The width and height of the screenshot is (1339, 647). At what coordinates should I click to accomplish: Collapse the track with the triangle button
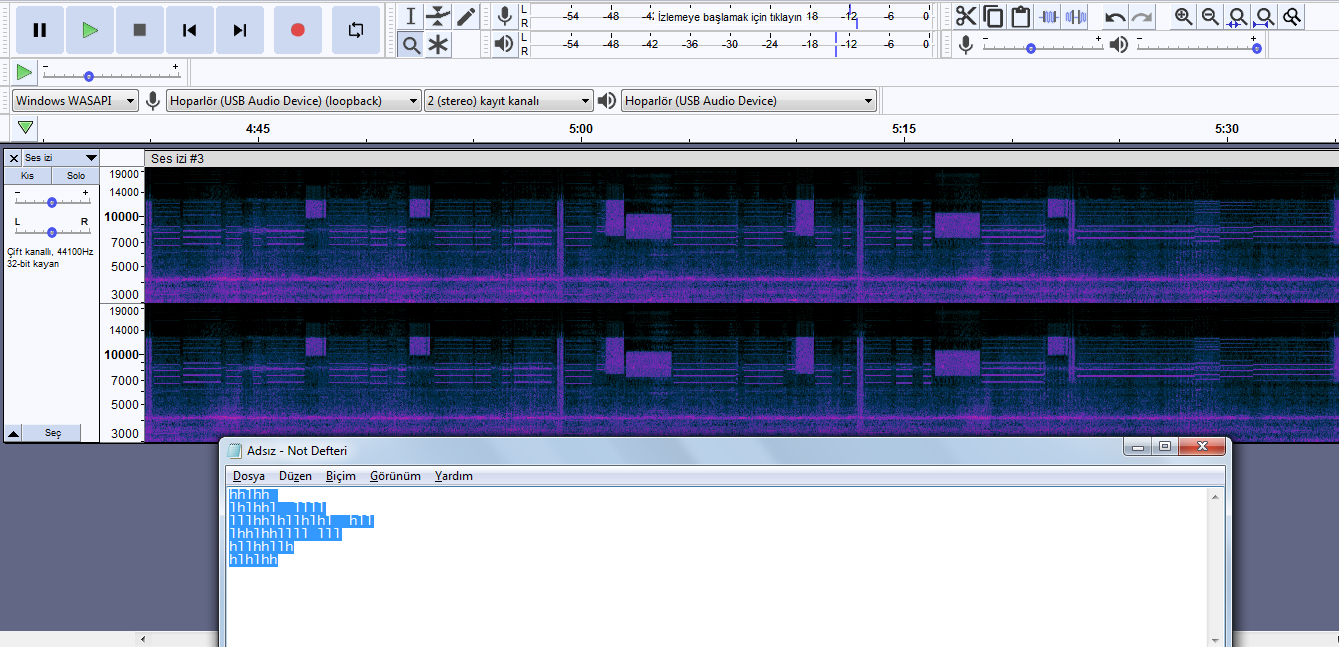13,433
